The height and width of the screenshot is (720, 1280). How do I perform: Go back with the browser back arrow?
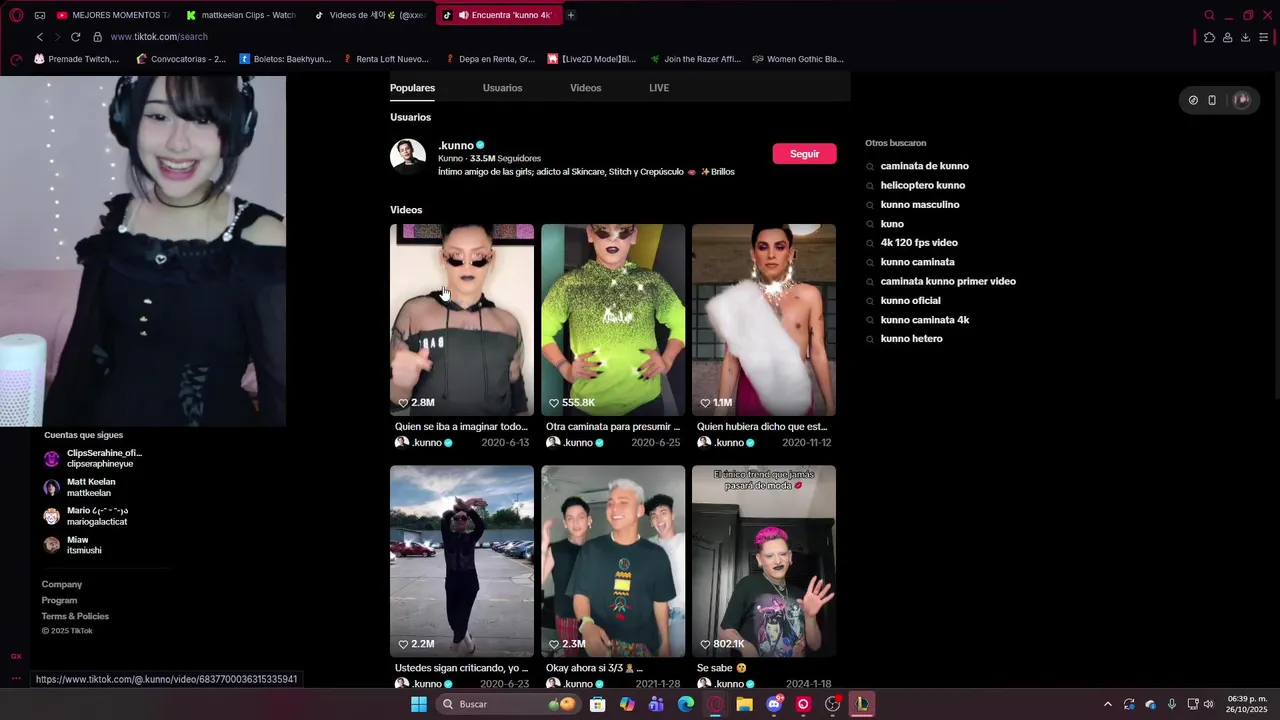pos(40,37)
